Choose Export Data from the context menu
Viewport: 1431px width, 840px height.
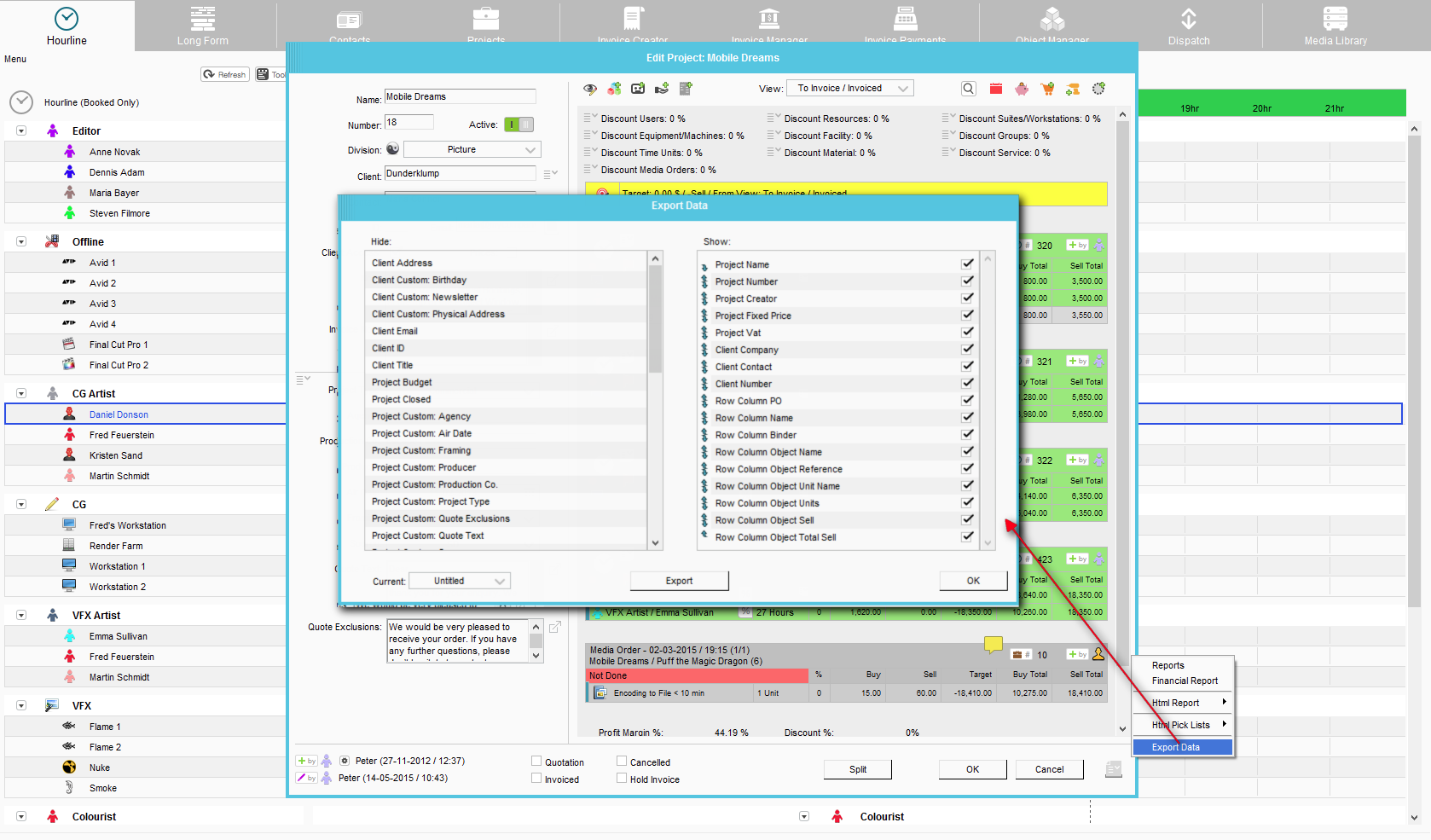[x=1181, y=746]
